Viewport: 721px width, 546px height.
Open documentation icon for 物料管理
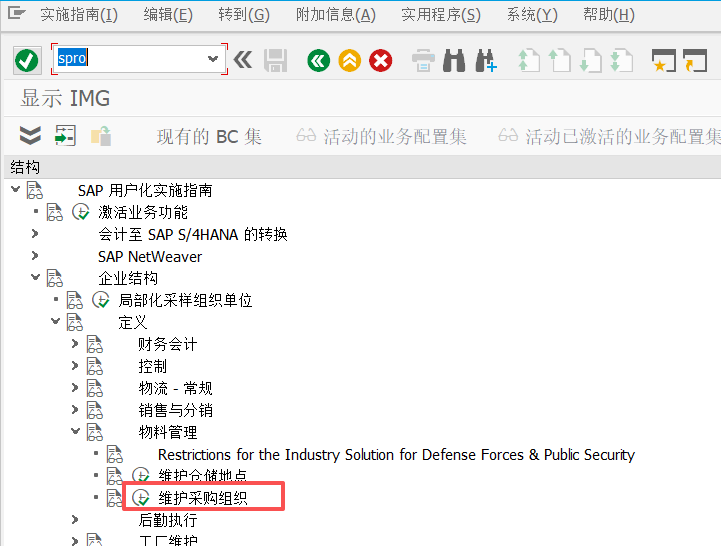coord(95,432)
